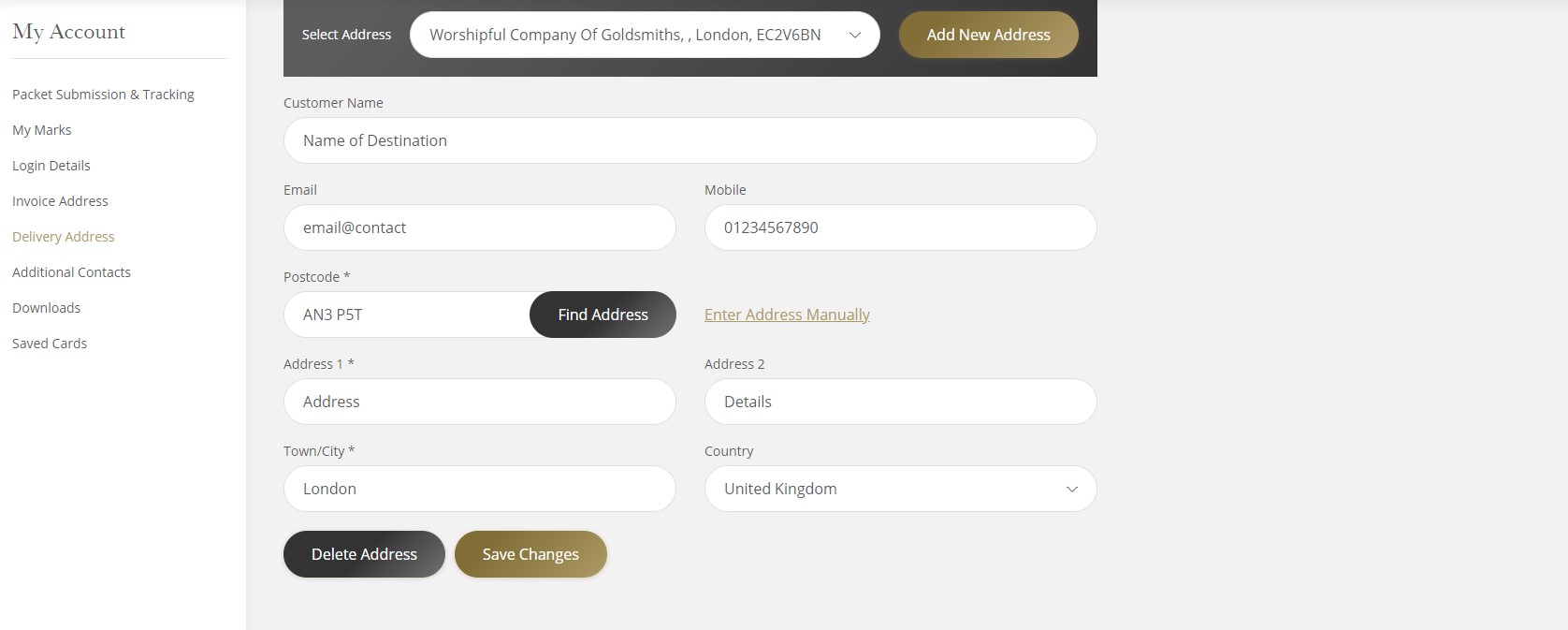Viewport: 1568px width, 630px height.
Task: Click the Postcode field containing AN3 P5T
Action: pos(407,315)
